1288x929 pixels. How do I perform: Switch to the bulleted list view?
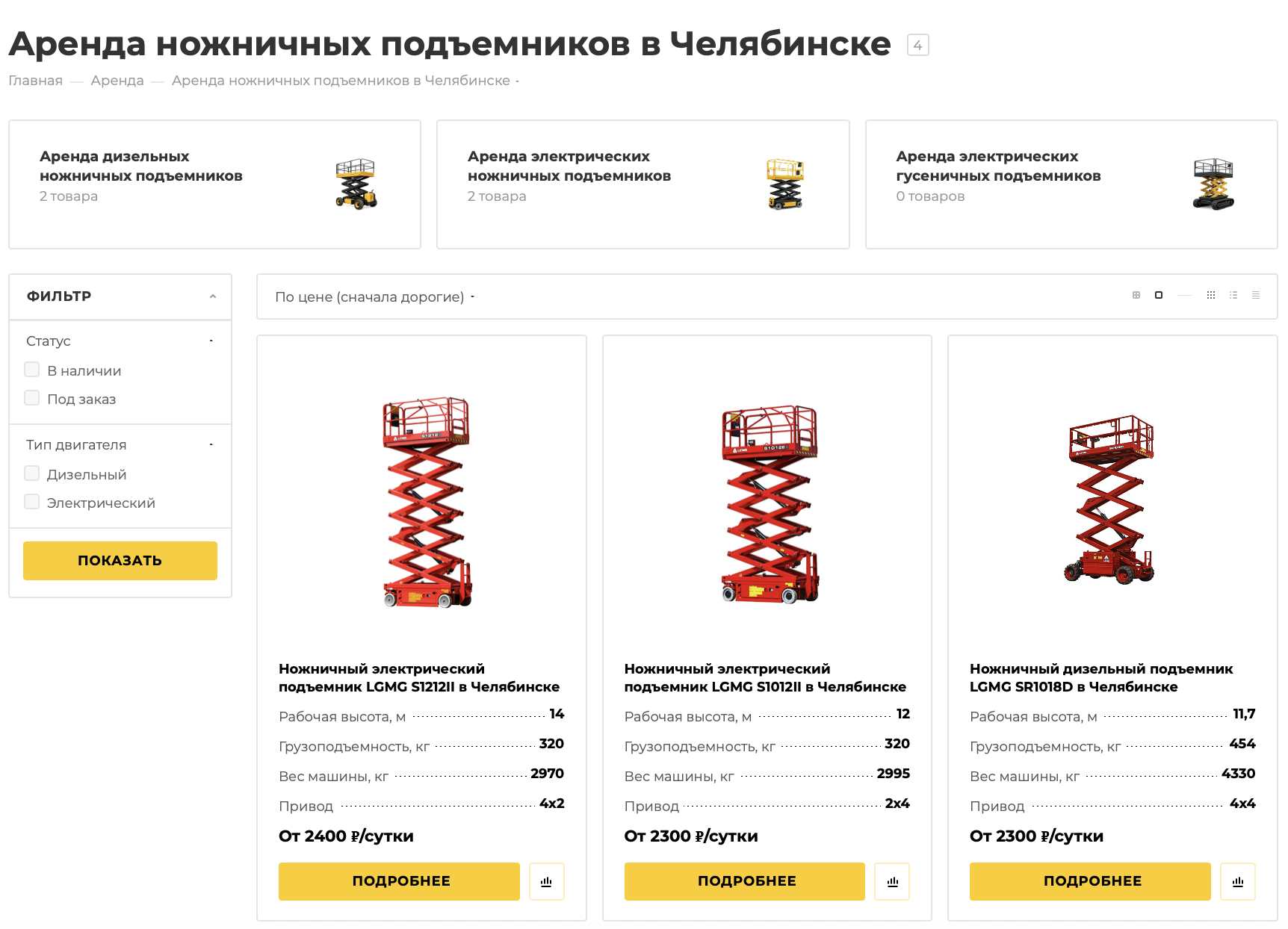(x=1233, y=296)
